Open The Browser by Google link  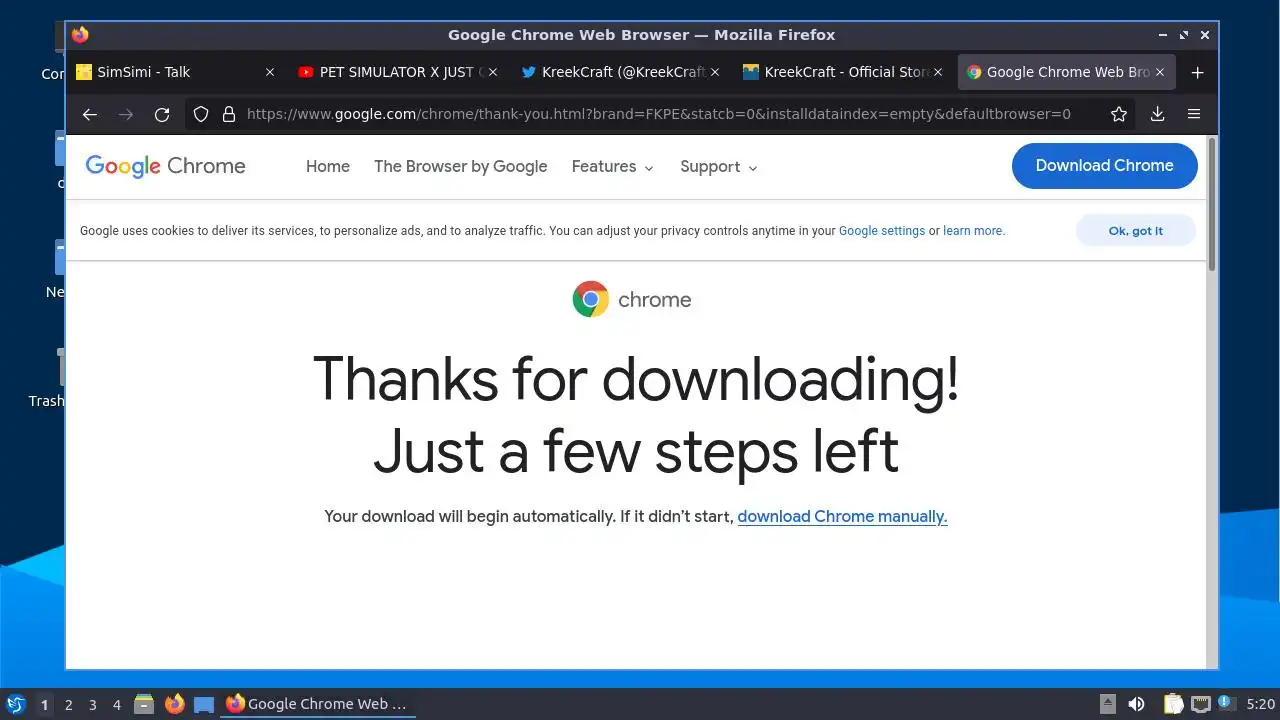(x=461, y=167)
